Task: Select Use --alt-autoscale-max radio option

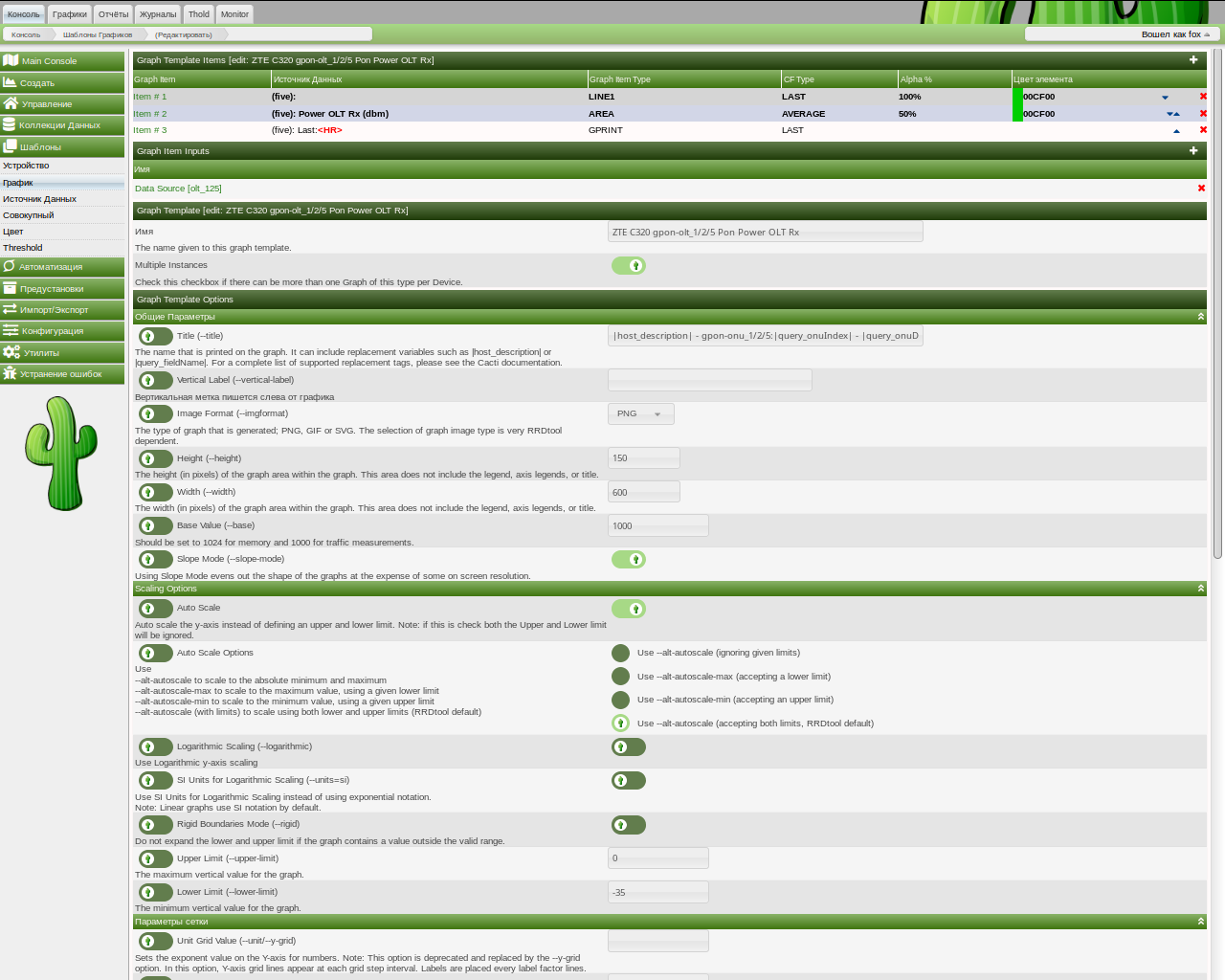Action: tap(620, 677)
